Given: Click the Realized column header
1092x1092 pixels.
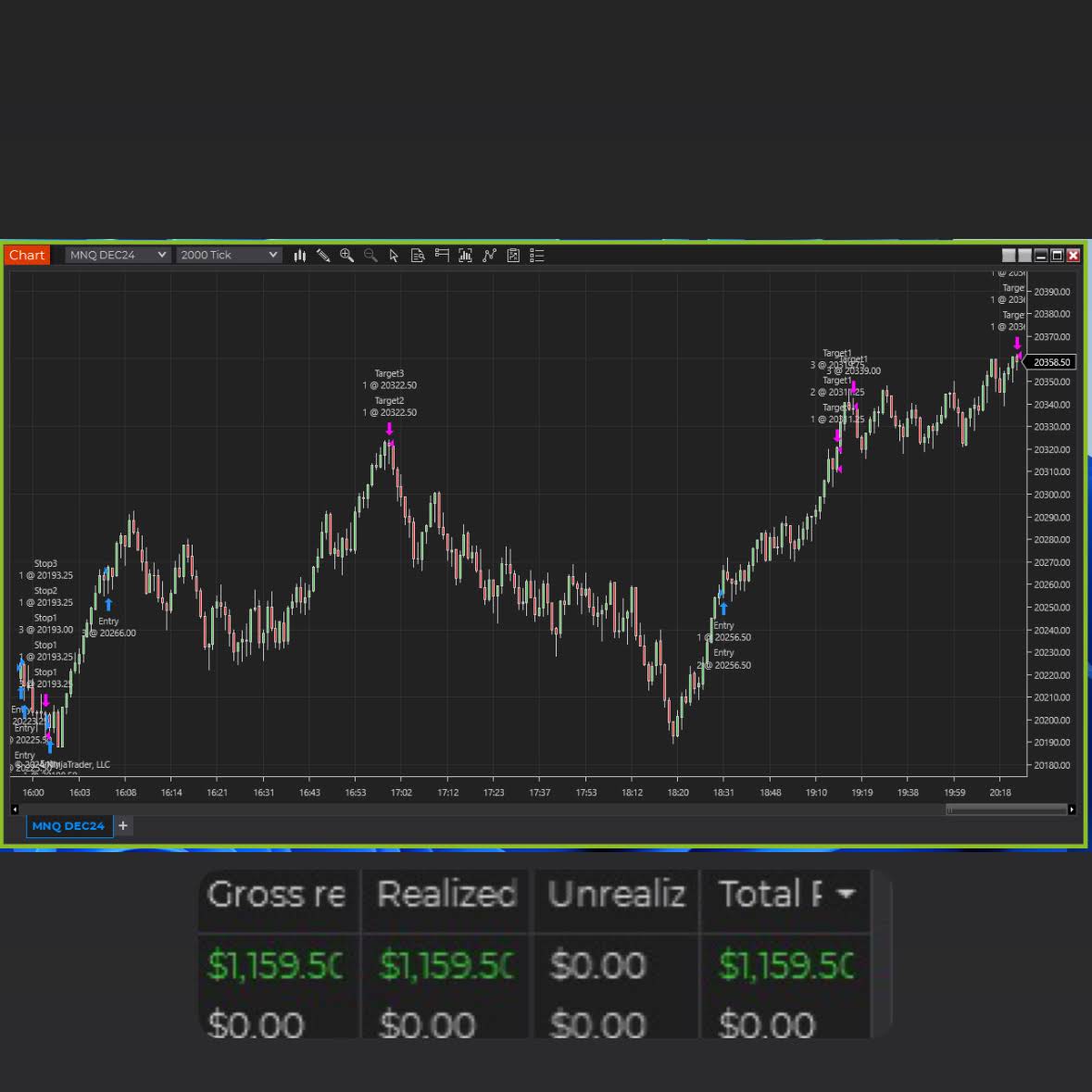Looking at the screenshot, I should [447, 894].
